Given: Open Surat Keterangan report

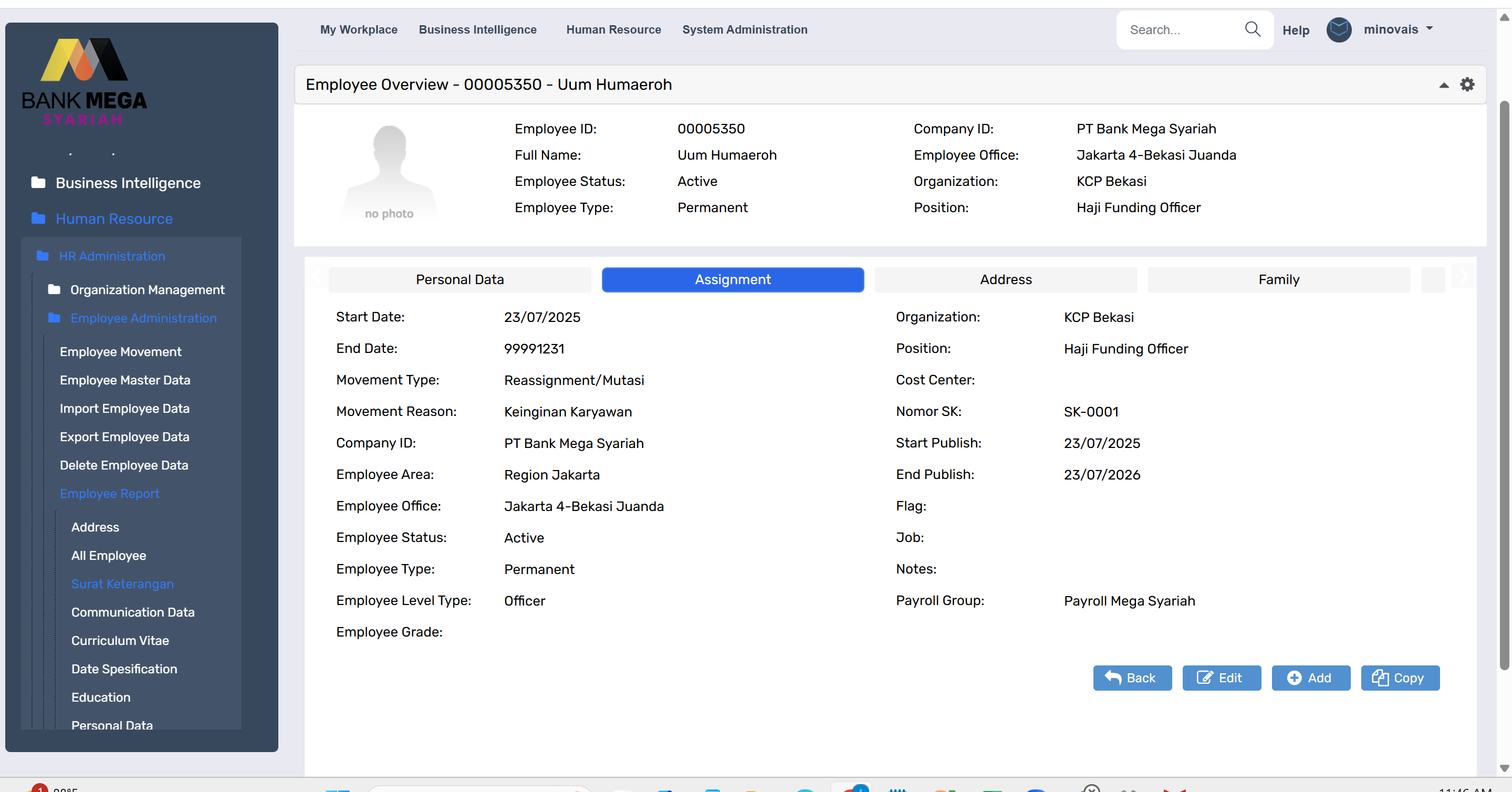Looking at the screenshot, I should (123, 584).
